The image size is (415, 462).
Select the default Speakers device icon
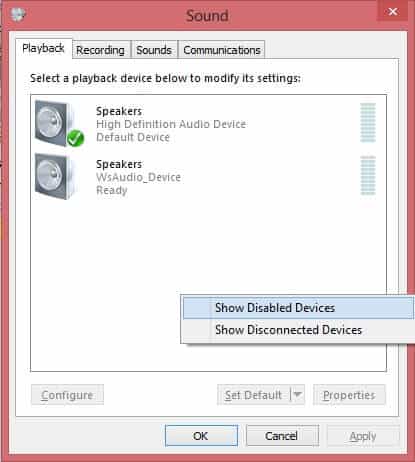[x=55, y=123]
